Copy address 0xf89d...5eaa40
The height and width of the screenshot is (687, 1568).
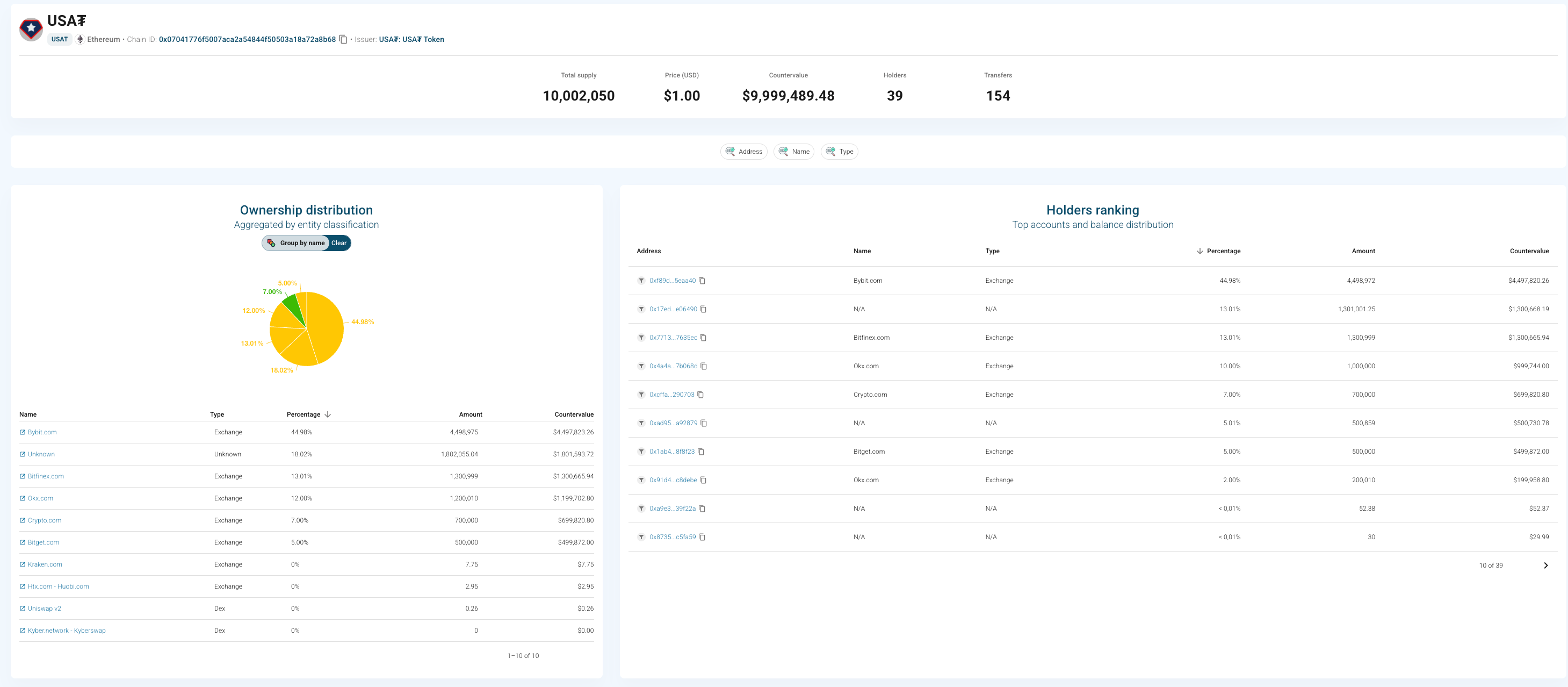click(x=702, y=281)
